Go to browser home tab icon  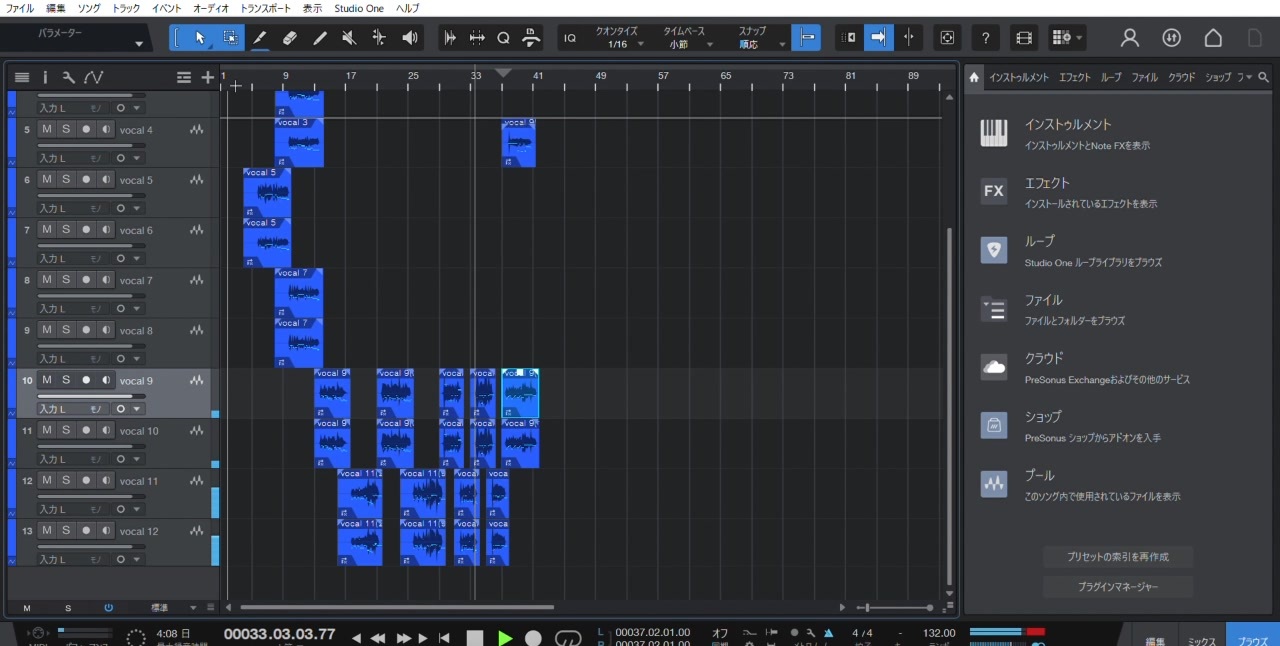(974, 77)
